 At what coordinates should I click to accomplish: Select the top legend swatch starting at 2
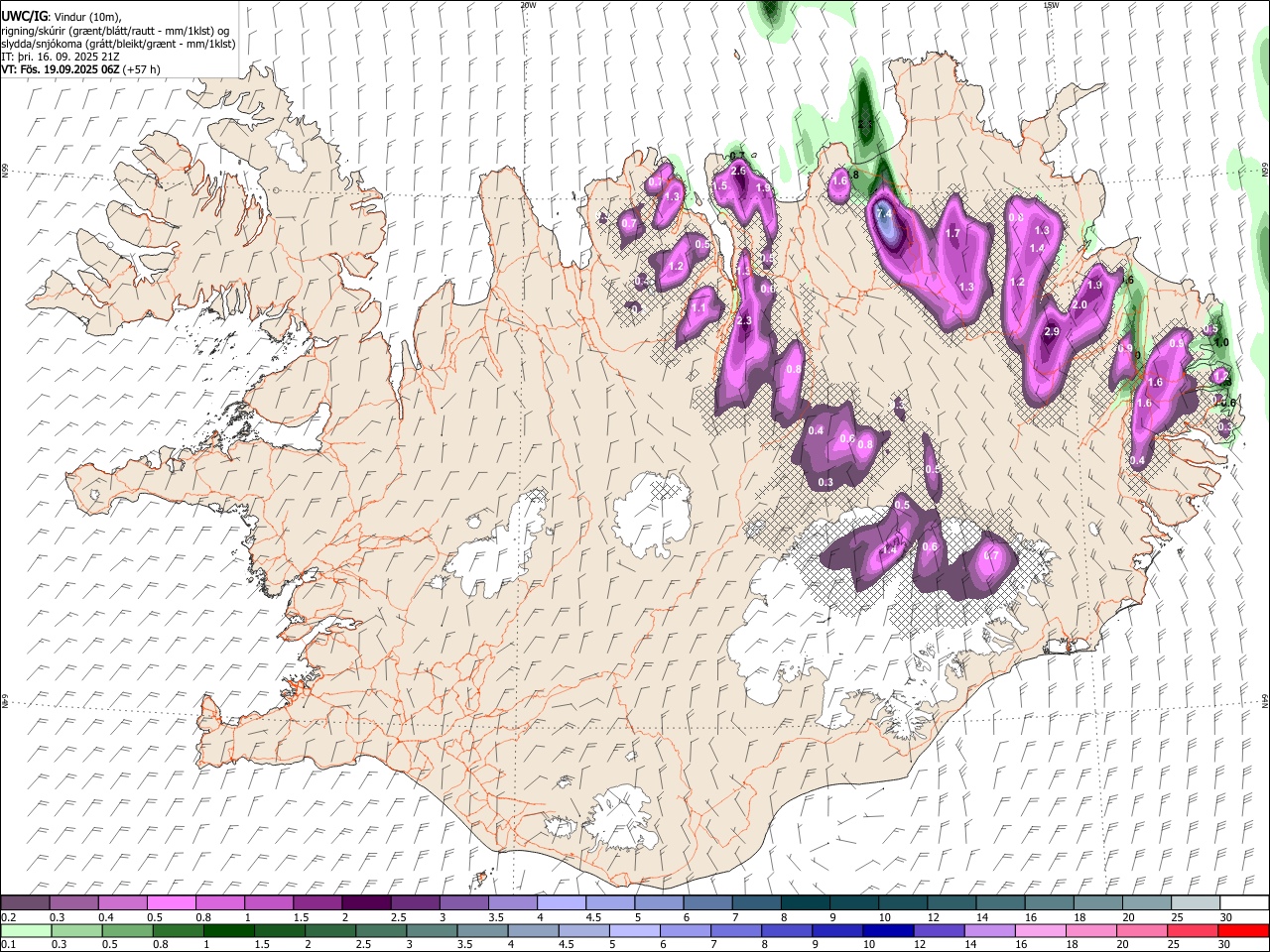pyautogui.click(x=367, y=903)
